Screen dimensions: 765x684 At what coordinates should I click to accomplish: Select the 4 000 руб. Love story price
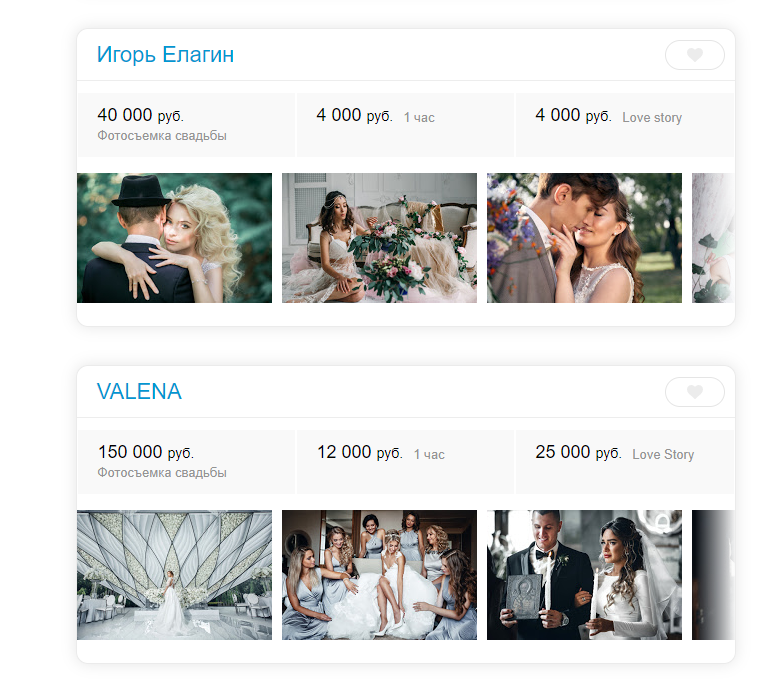tap(624, 125)
